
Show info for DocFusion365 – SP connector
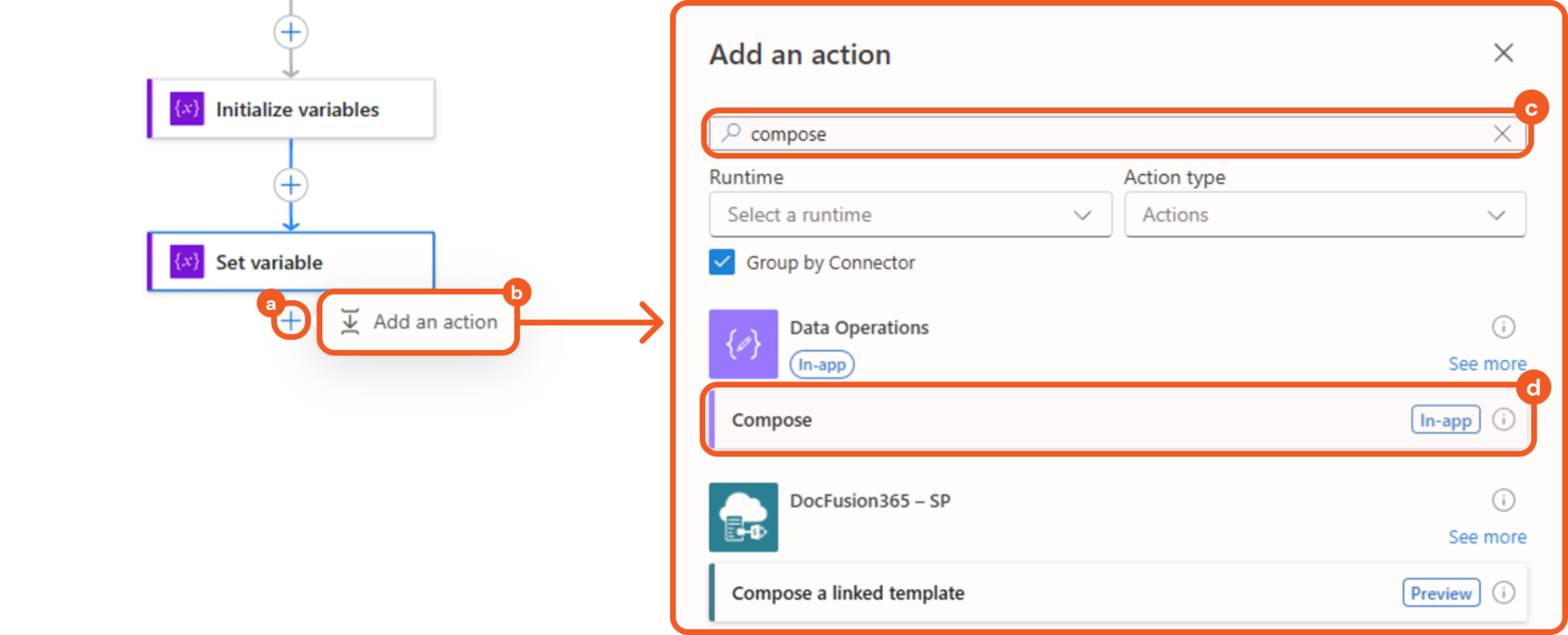(x=1503, y=500)
